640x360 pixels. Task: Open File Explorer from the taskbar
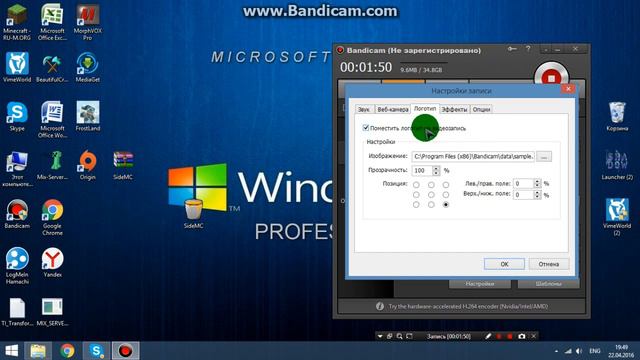pos(38,351)
